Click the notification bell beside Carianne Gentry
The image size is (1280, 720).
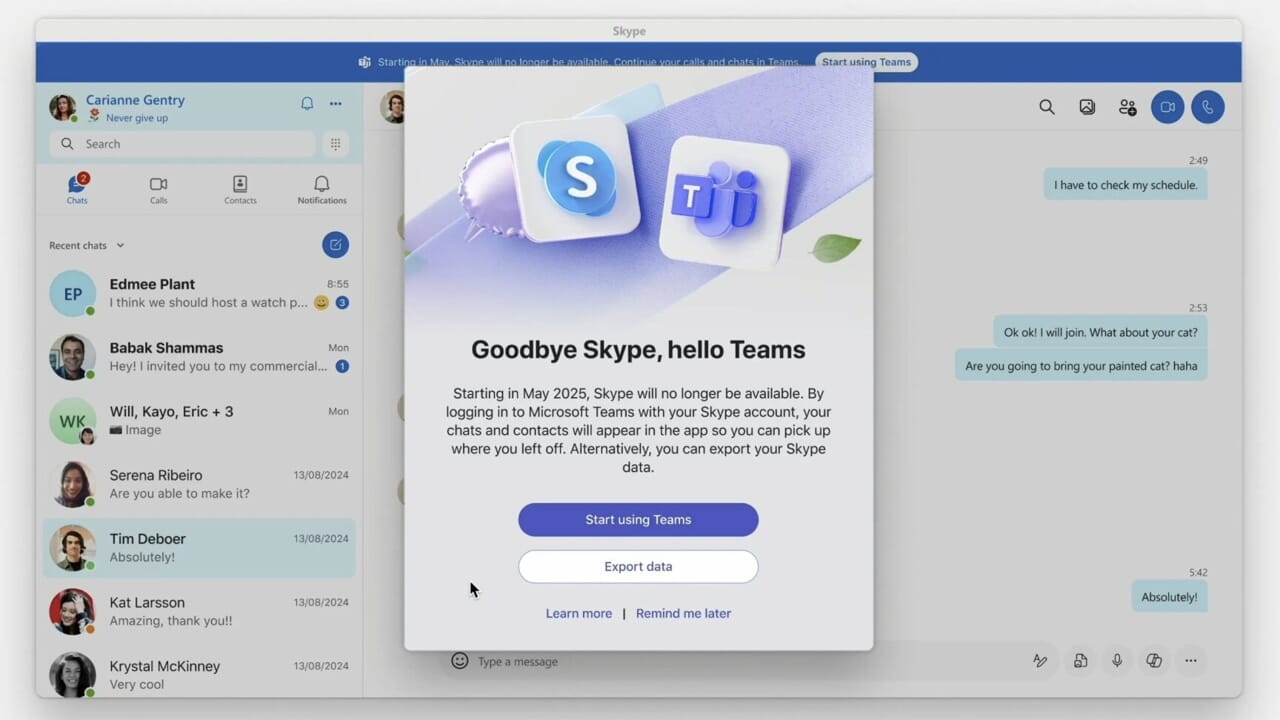[x=307, y=103]
